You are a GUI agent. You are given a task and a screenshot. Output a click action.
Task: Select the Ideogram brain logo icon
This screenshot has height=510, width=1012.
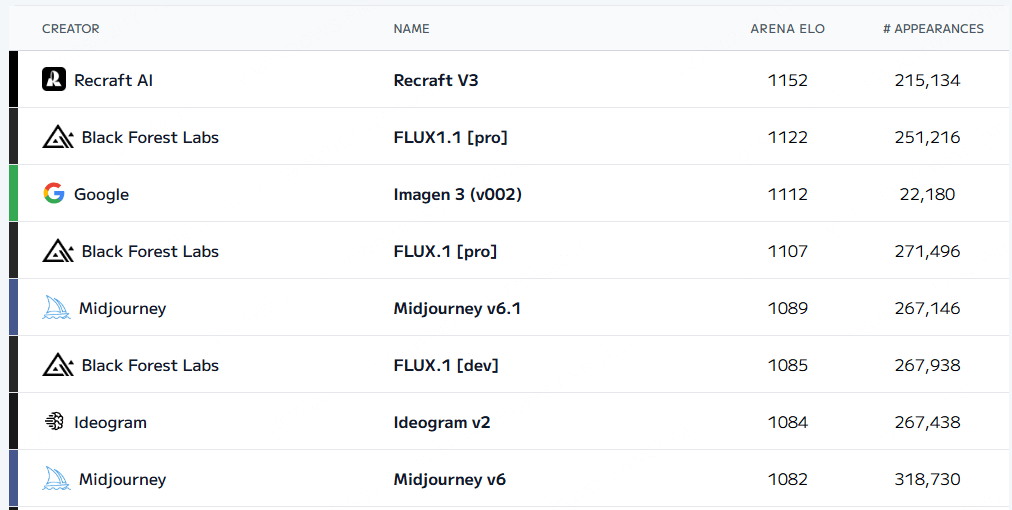point(54,422)
